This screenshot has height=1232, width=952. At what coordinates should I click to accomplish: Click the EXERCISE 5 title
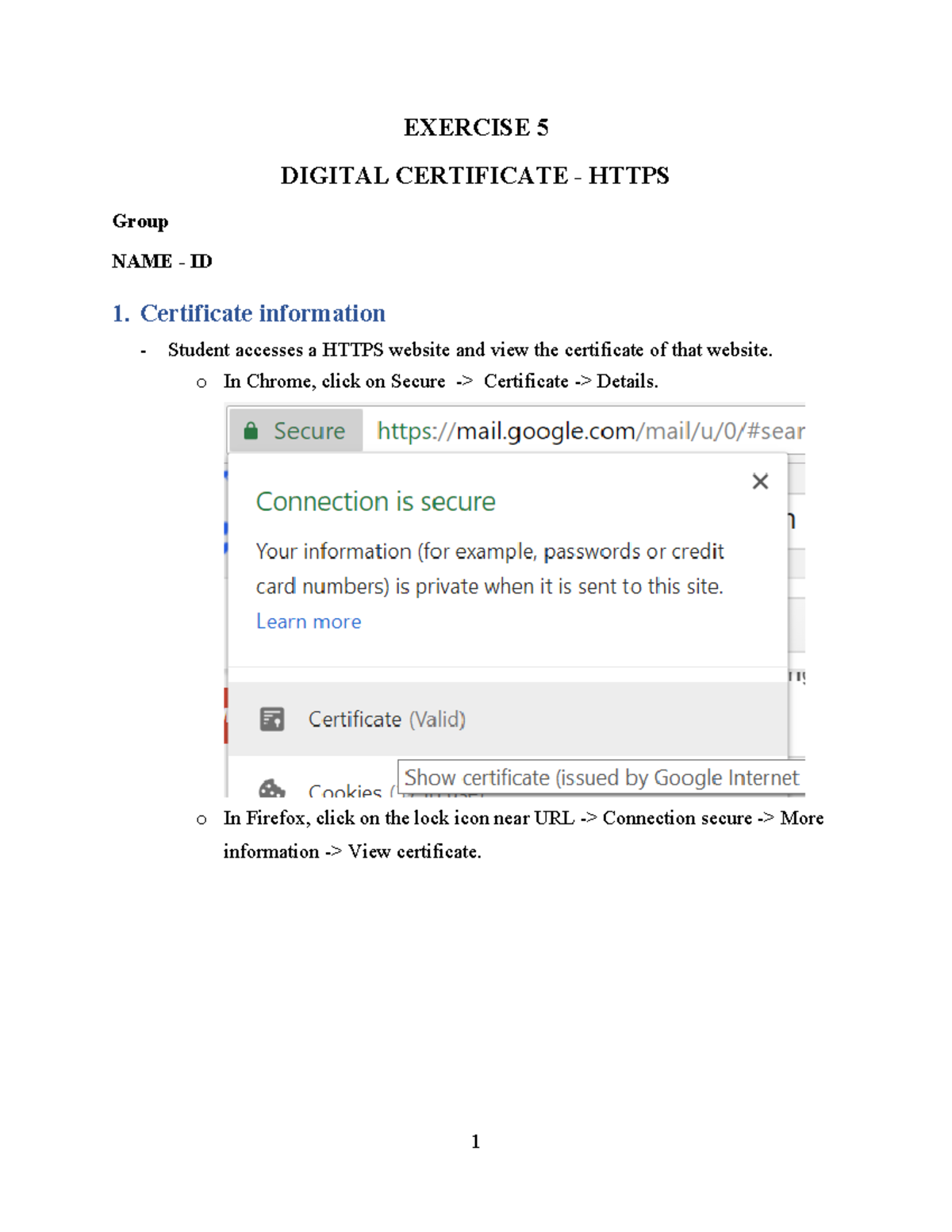476,127
